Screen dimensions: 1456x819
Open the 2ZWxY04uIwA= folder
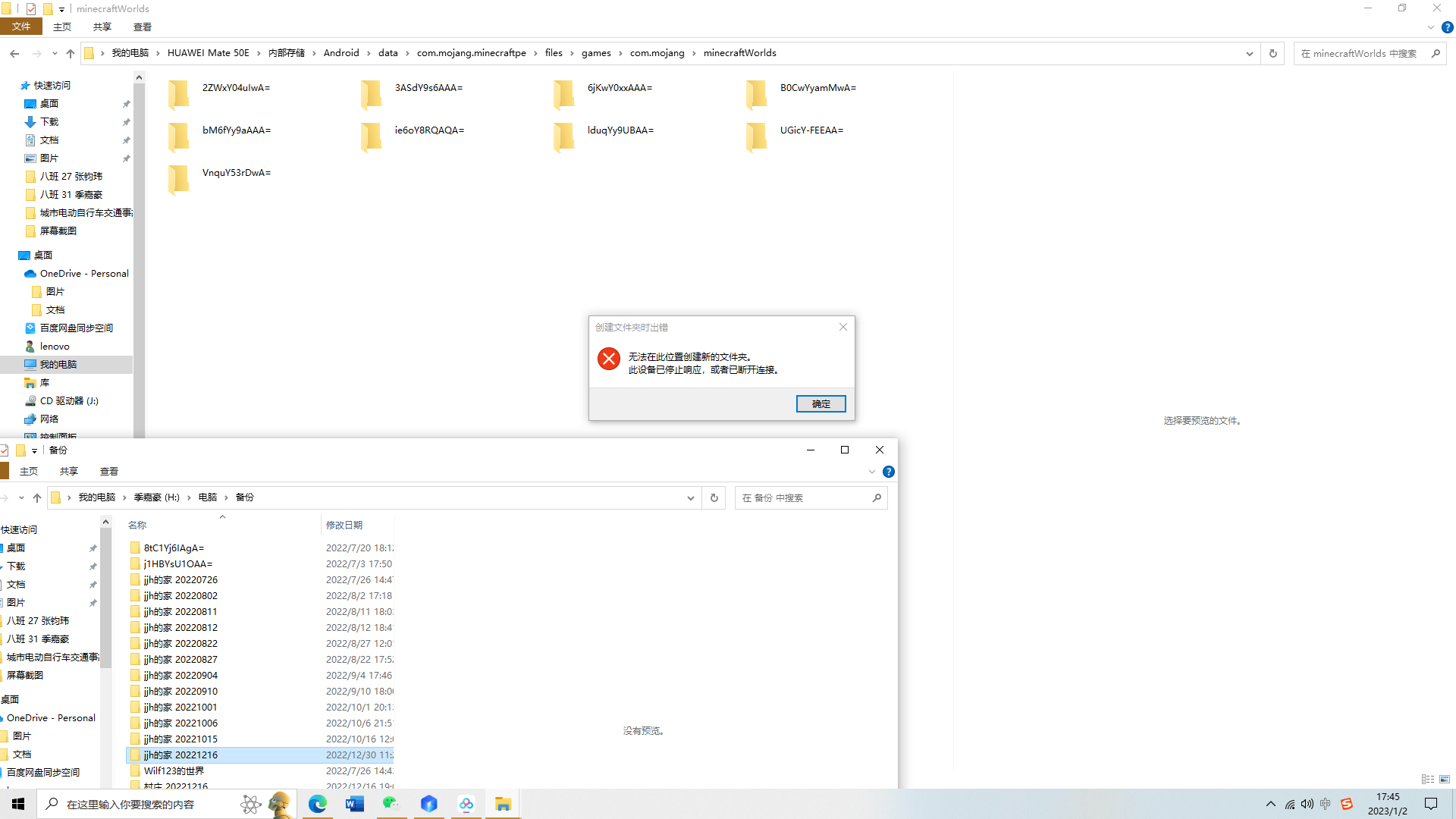(x=236, y=88)
